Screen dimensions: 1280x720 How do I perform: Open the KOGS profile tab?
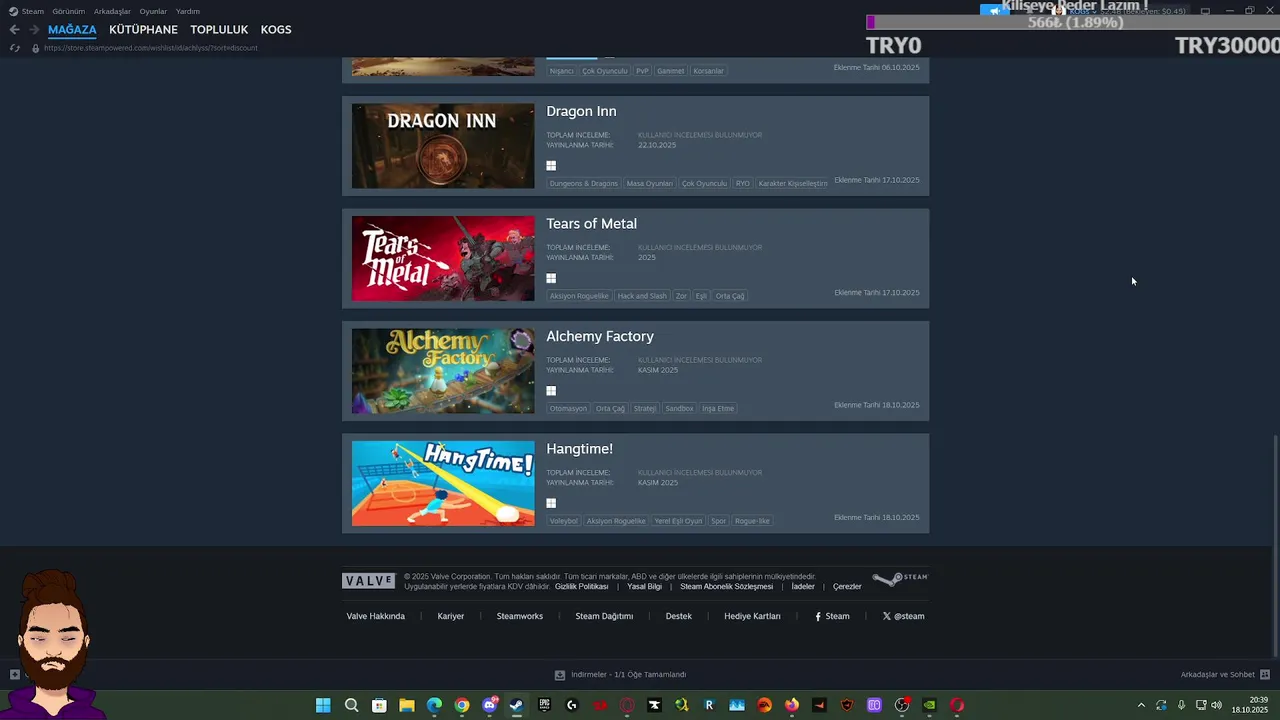276,30
